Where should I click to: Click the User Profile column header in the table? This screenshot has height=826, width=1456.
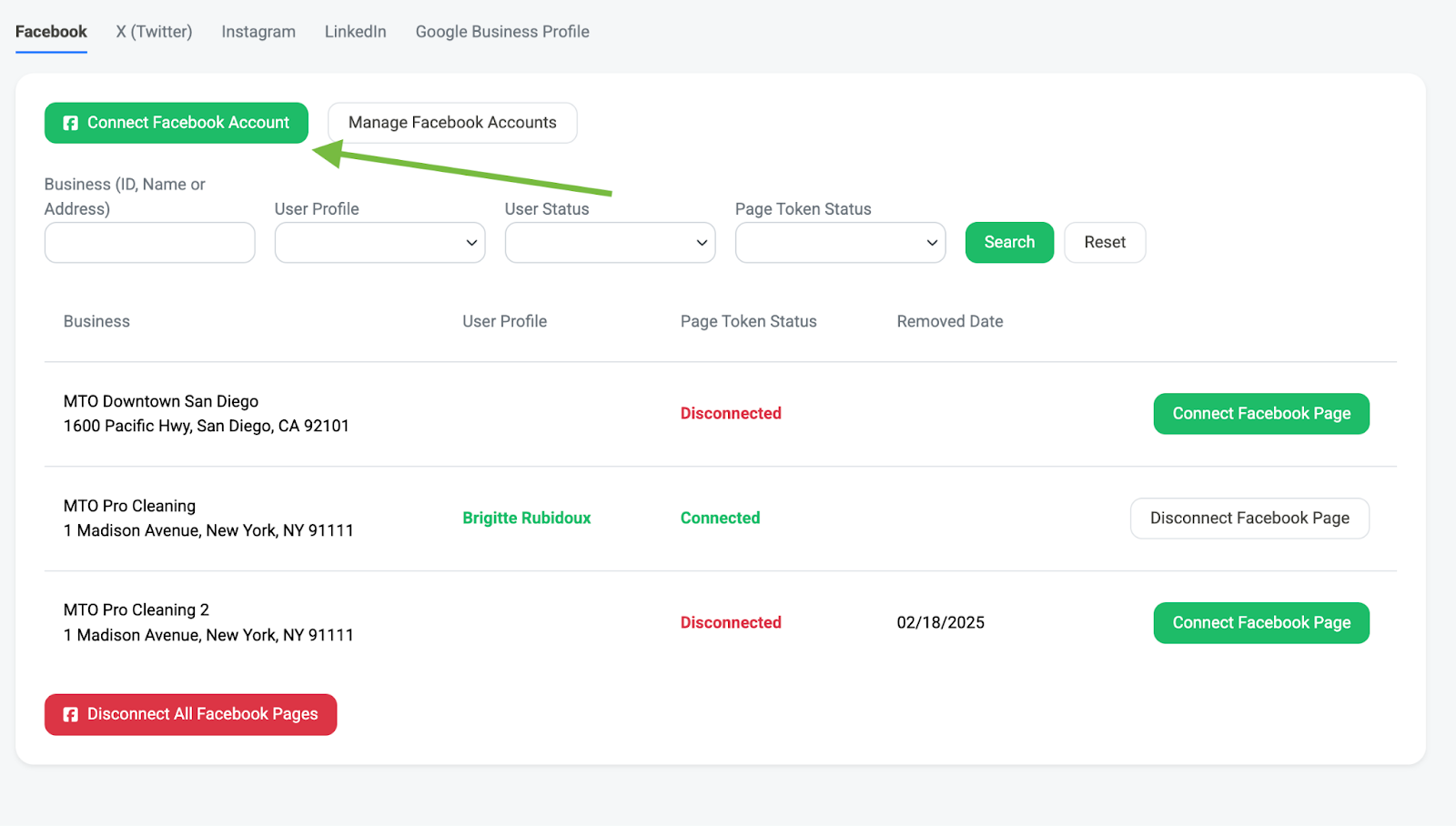click(x=505, y=321)
